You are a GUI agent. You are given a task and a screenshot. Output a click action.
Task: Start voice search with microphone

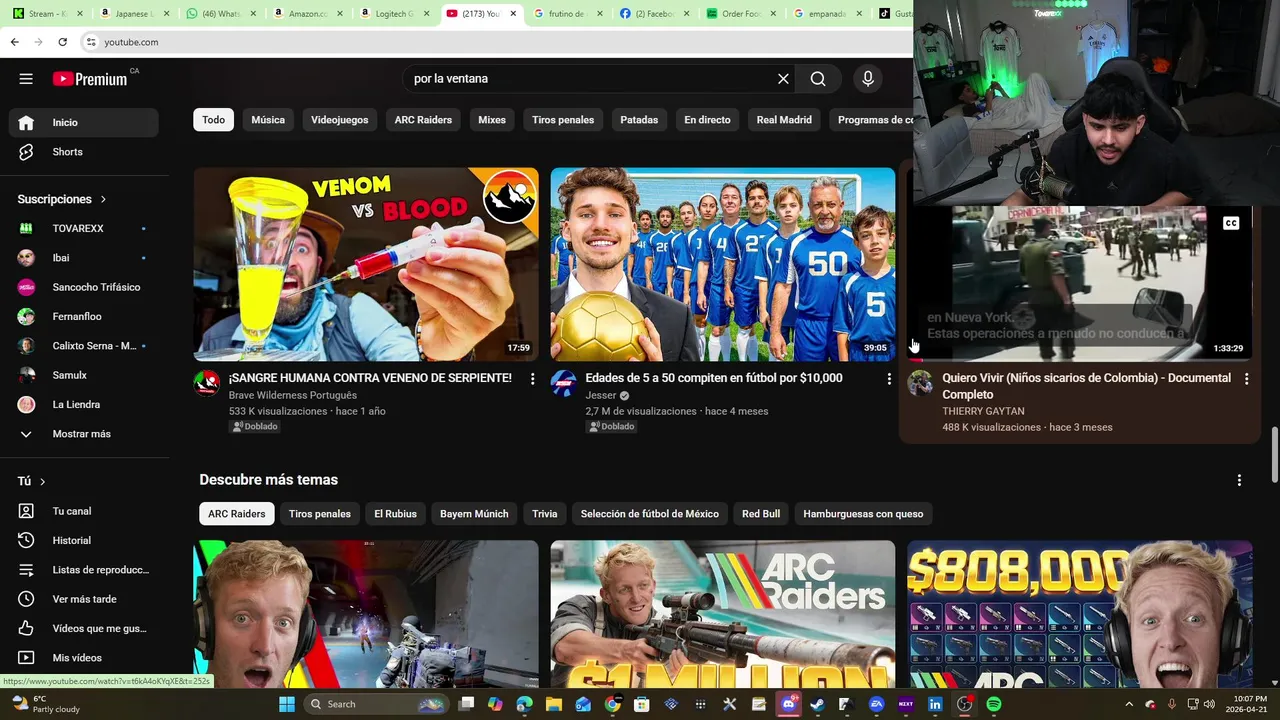point(868,79)
